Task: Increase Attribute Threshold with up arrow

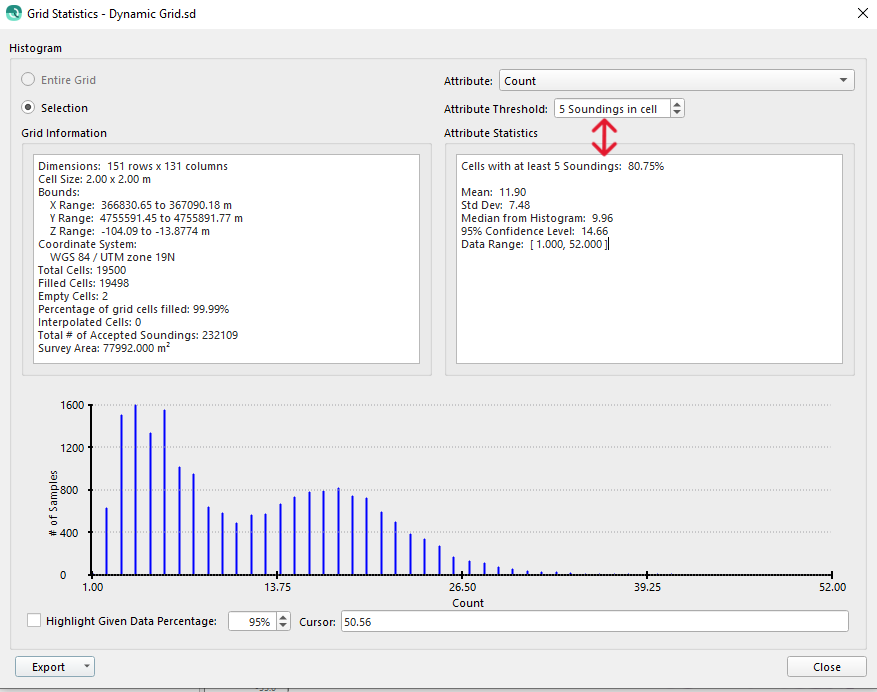Action: point(677,104)
